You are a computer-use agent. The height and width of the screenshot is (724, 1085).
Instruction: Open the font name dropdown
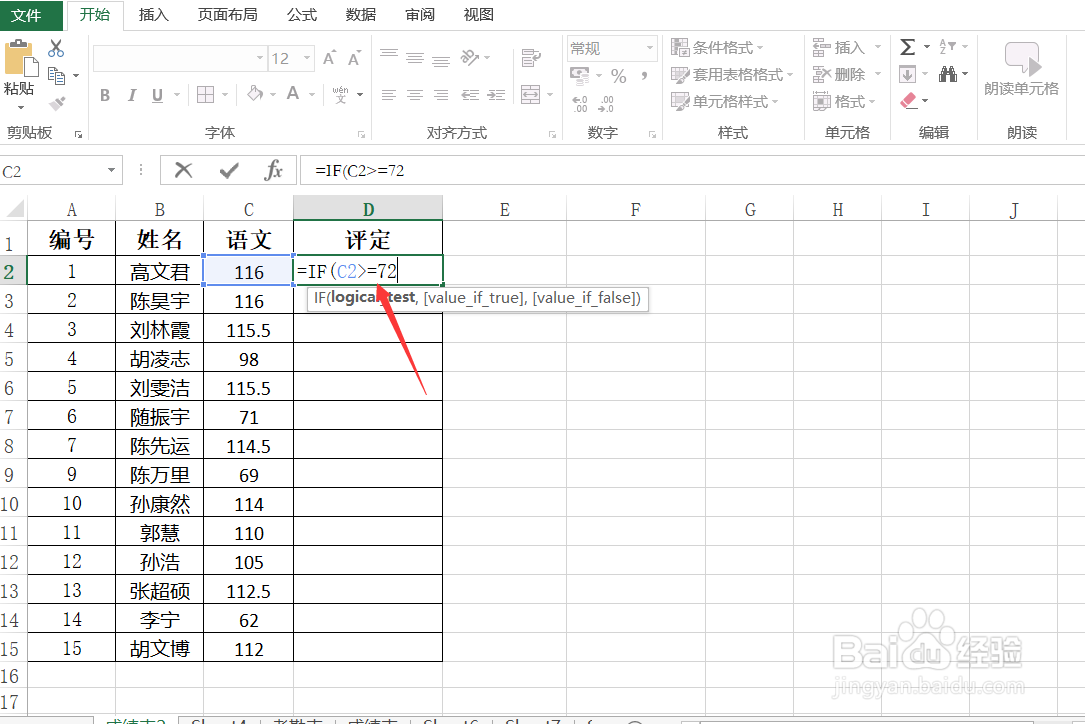pyautogui.click(x=259, y=58)
